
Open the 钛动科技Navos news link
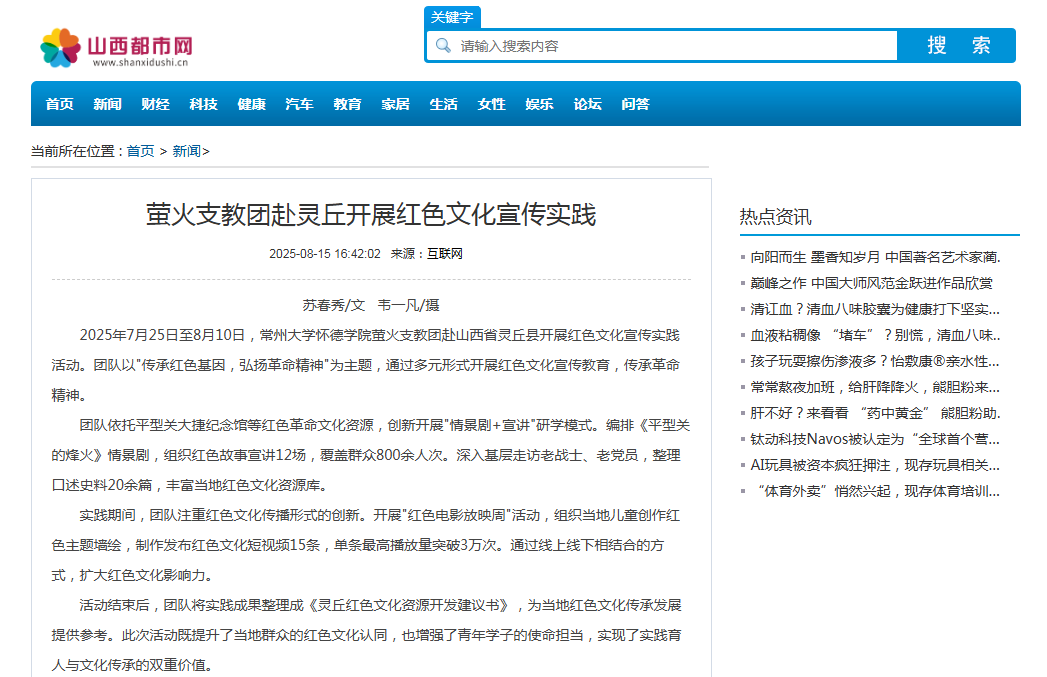point(875,439)
